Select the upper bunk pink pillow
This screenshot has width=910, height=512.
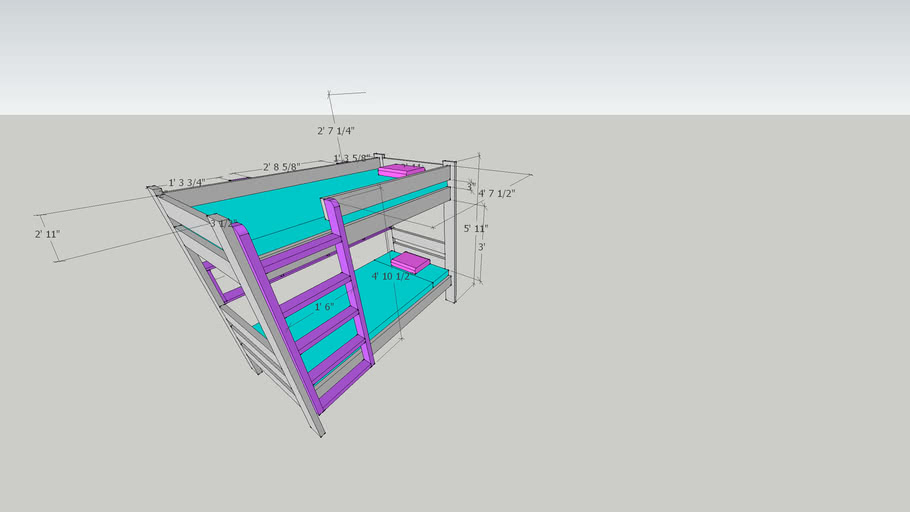pos(400,171)
